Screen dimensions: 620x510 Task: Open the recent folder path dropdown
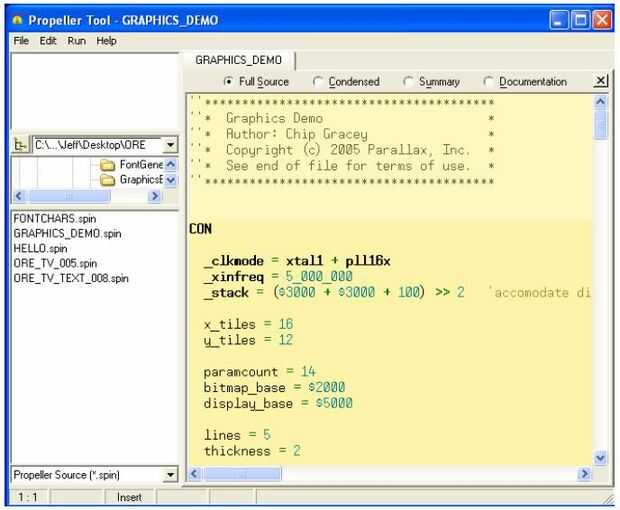coord(170,145)
